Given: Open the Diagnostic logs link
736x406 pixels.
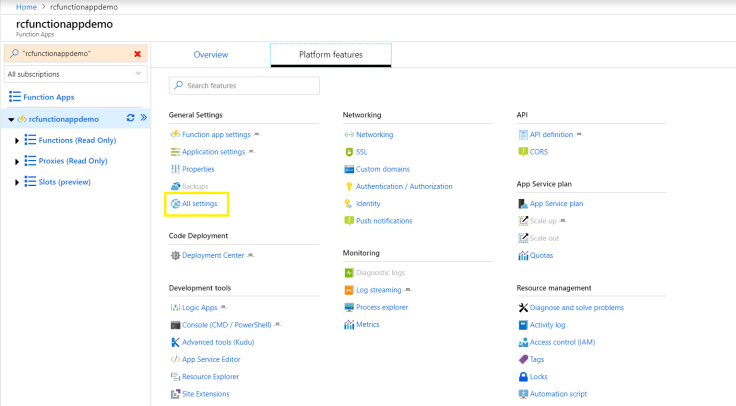Looking at the screenshot, I should [x=380, y=273].
